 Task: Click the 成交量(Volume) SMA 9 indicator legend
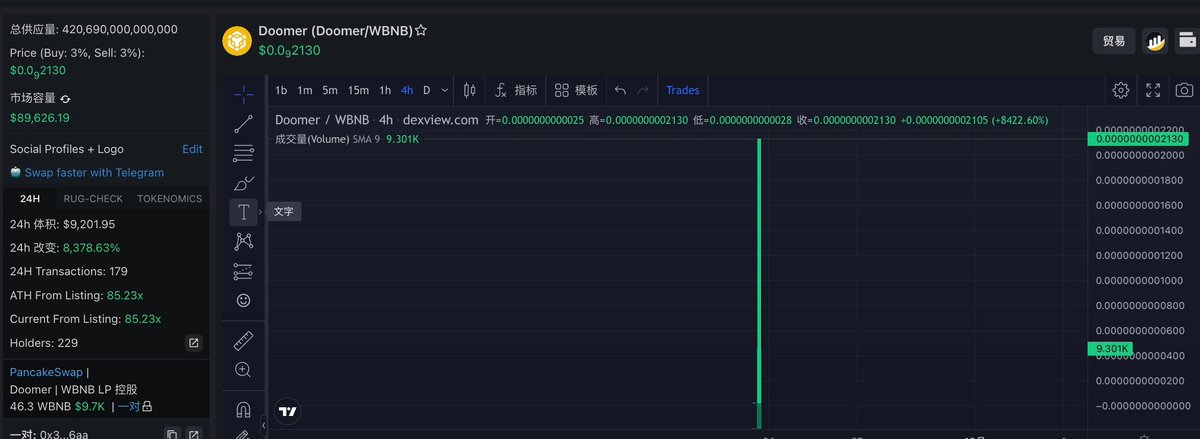pyautogui.click(x=347, y=139)
